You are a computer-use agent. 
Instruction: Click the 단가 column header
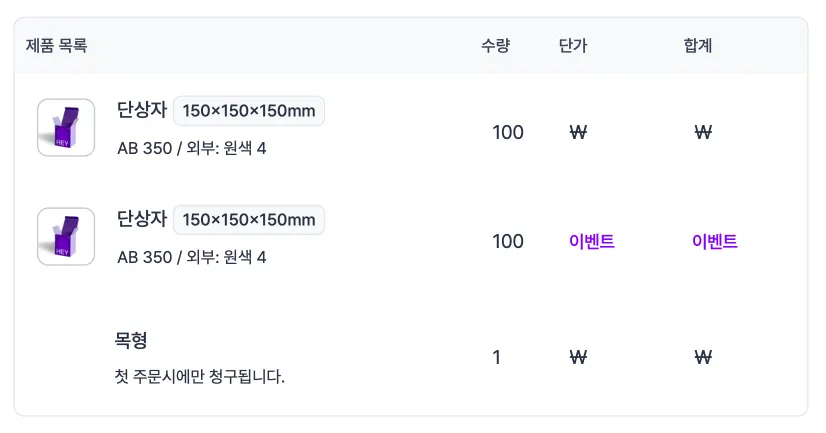coord(573,46)
